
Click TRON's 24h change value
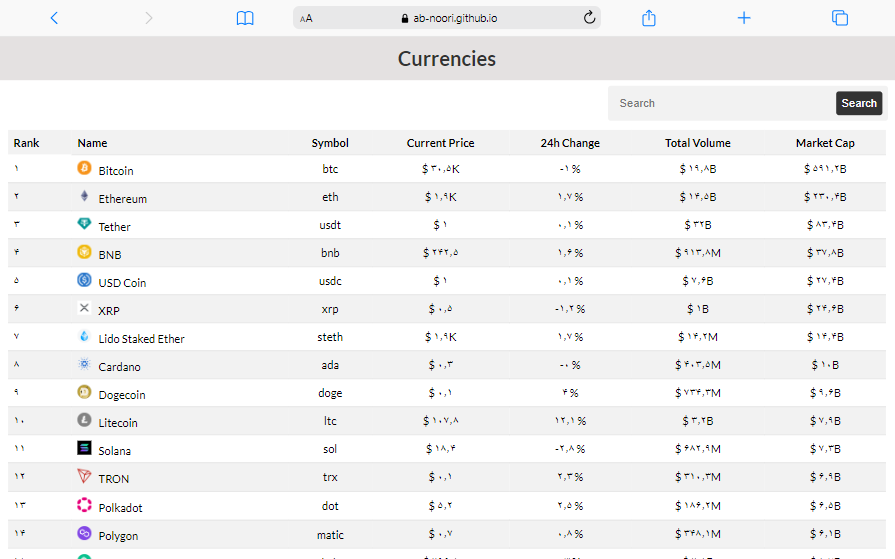570,477
